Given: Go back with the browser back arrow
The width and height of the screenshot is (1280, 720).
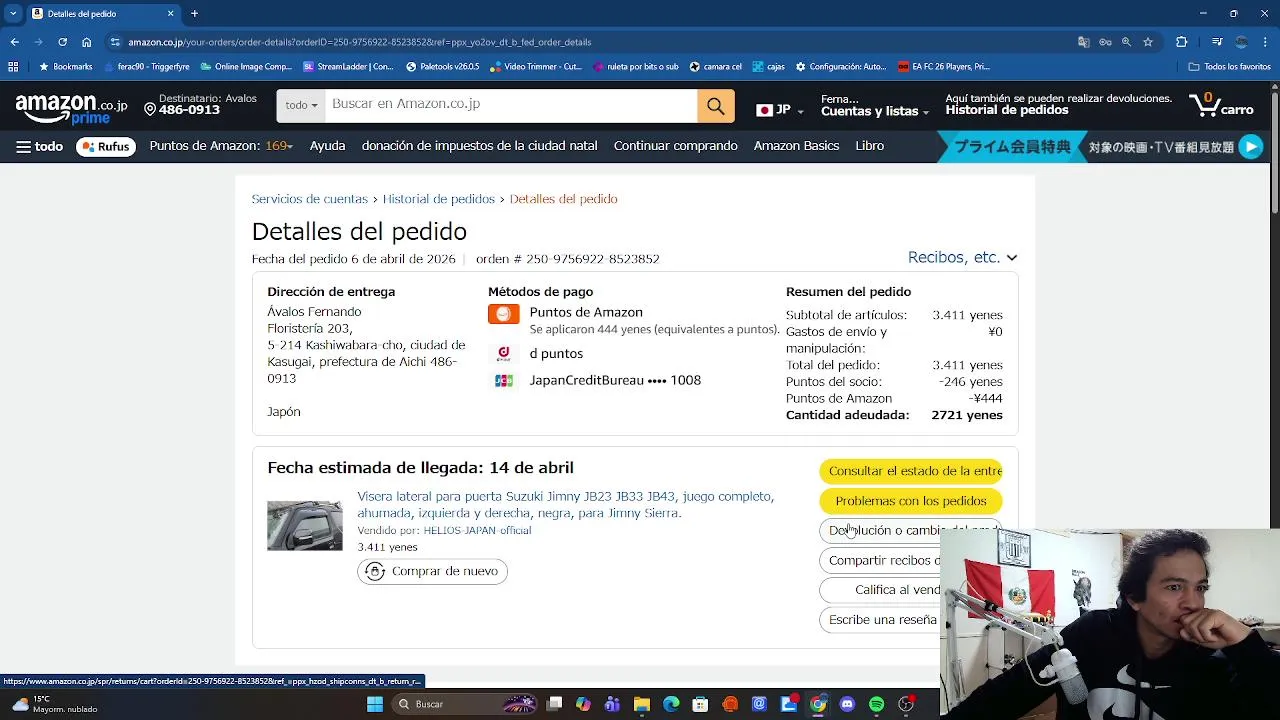Looking at the screenshot, I should tap(14, 42).
